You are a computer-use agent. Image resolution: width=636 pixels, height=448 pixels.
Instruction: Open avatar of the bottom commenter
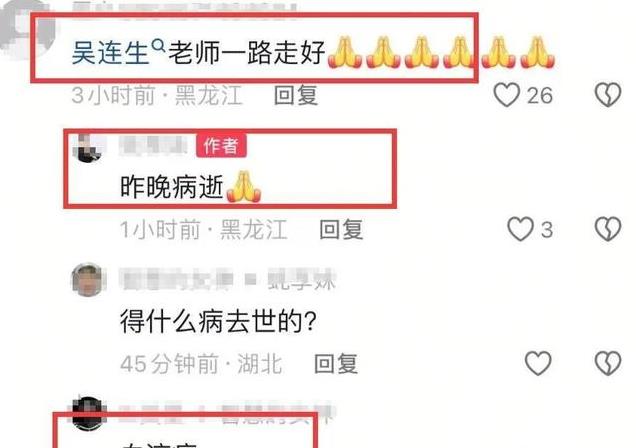tap(88, 414)
